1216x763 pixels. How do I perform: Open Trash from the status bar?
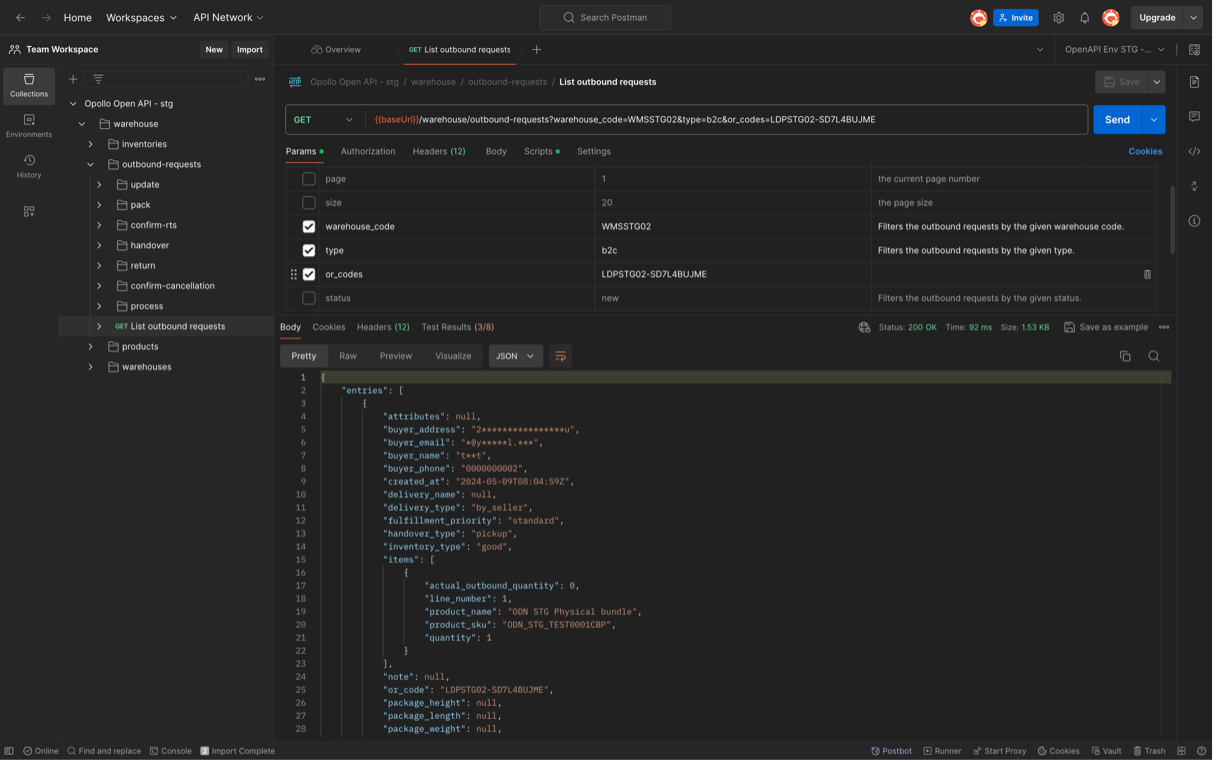1154,753
